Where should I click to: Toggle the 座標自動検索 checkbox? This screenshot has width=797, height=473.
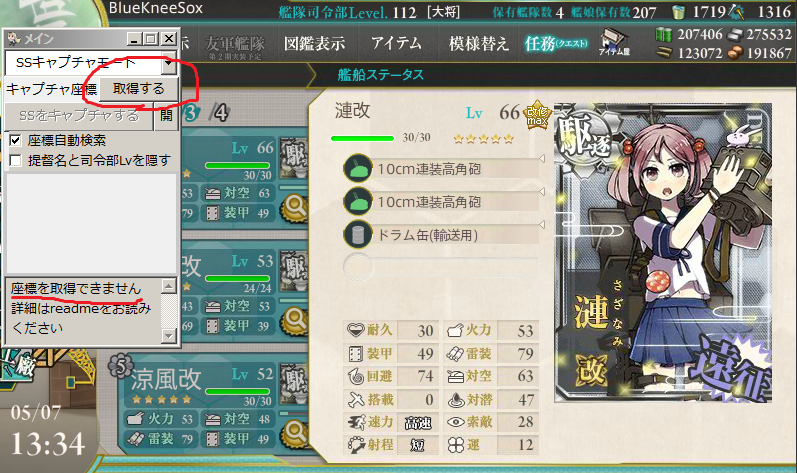16,140
